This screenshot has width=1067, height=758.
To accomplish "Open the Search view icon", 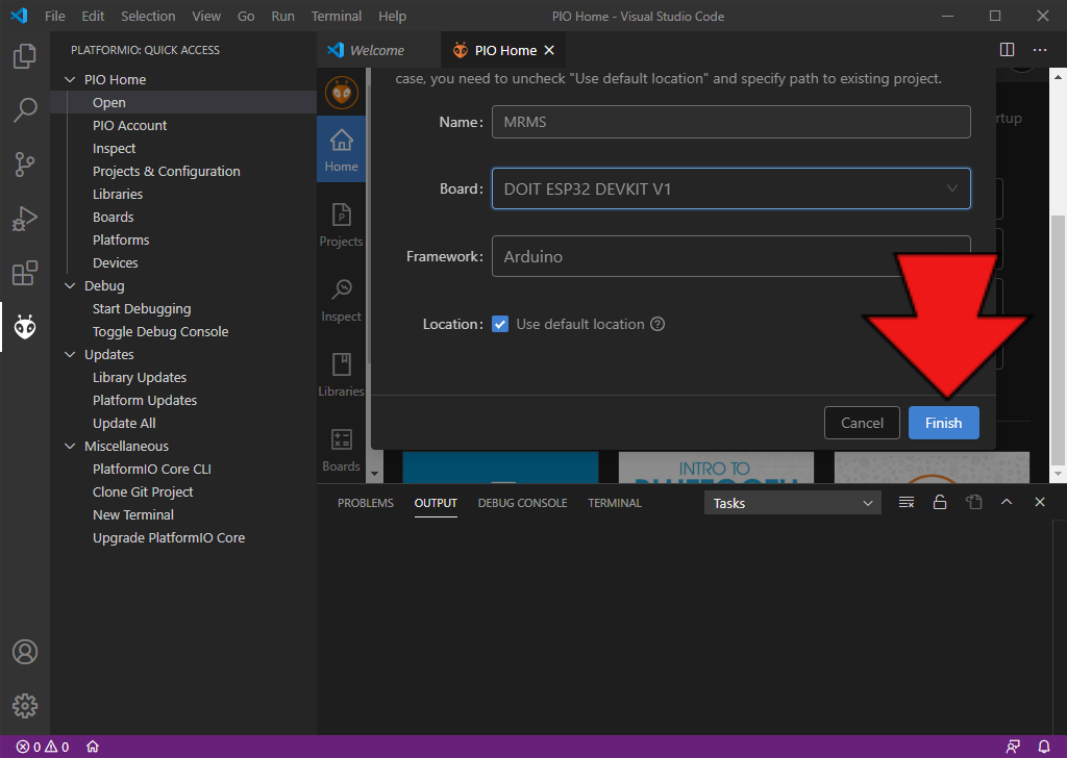I will click(x=25, y=110).
